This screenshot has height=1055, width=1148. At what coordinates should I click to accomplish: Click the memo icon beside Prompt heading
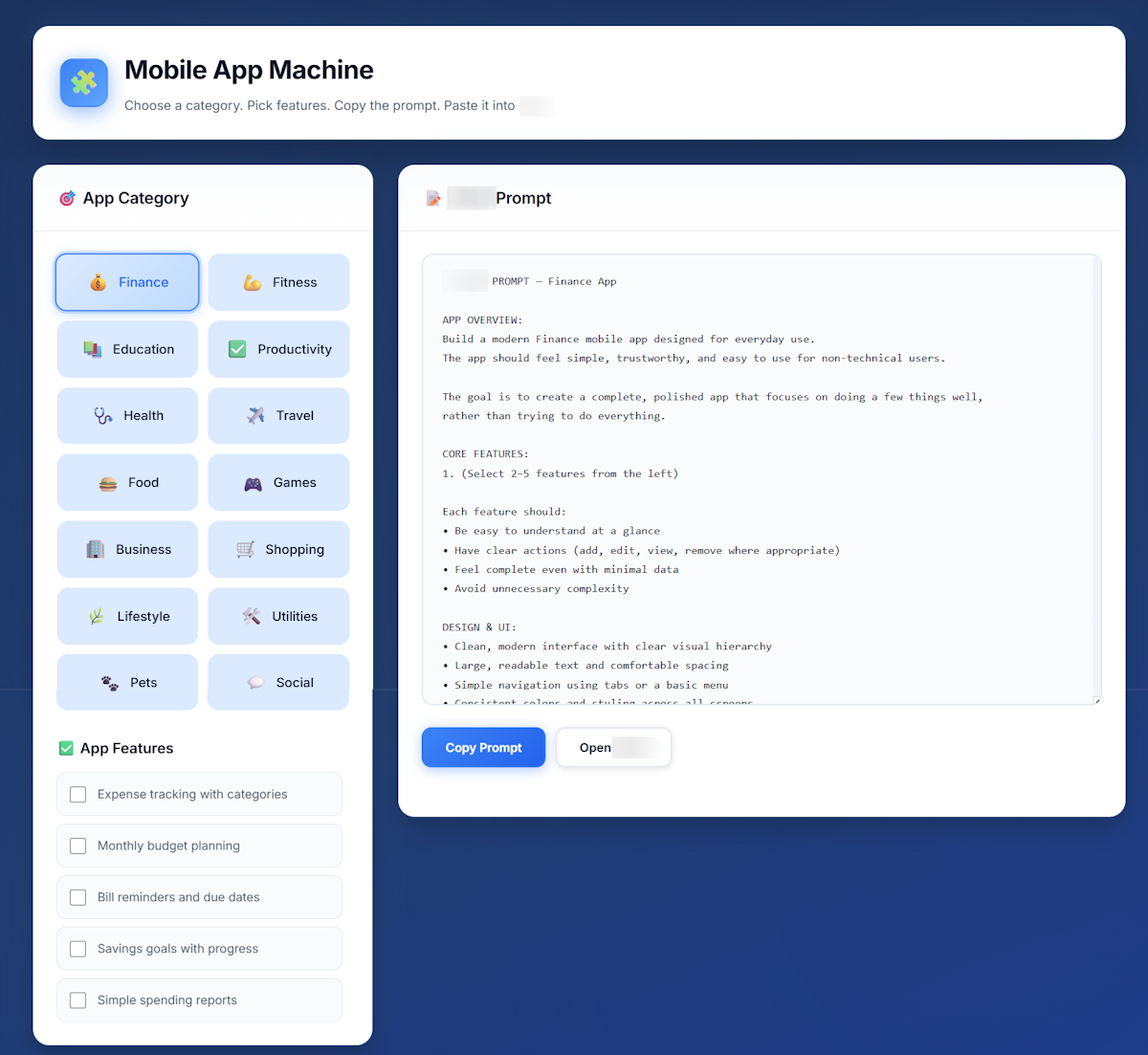coord(433,198)
